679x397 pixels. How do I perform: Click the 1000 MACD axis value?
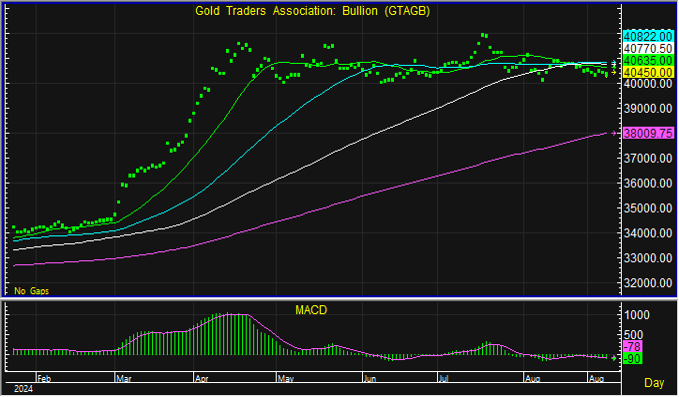coord(637,315)
